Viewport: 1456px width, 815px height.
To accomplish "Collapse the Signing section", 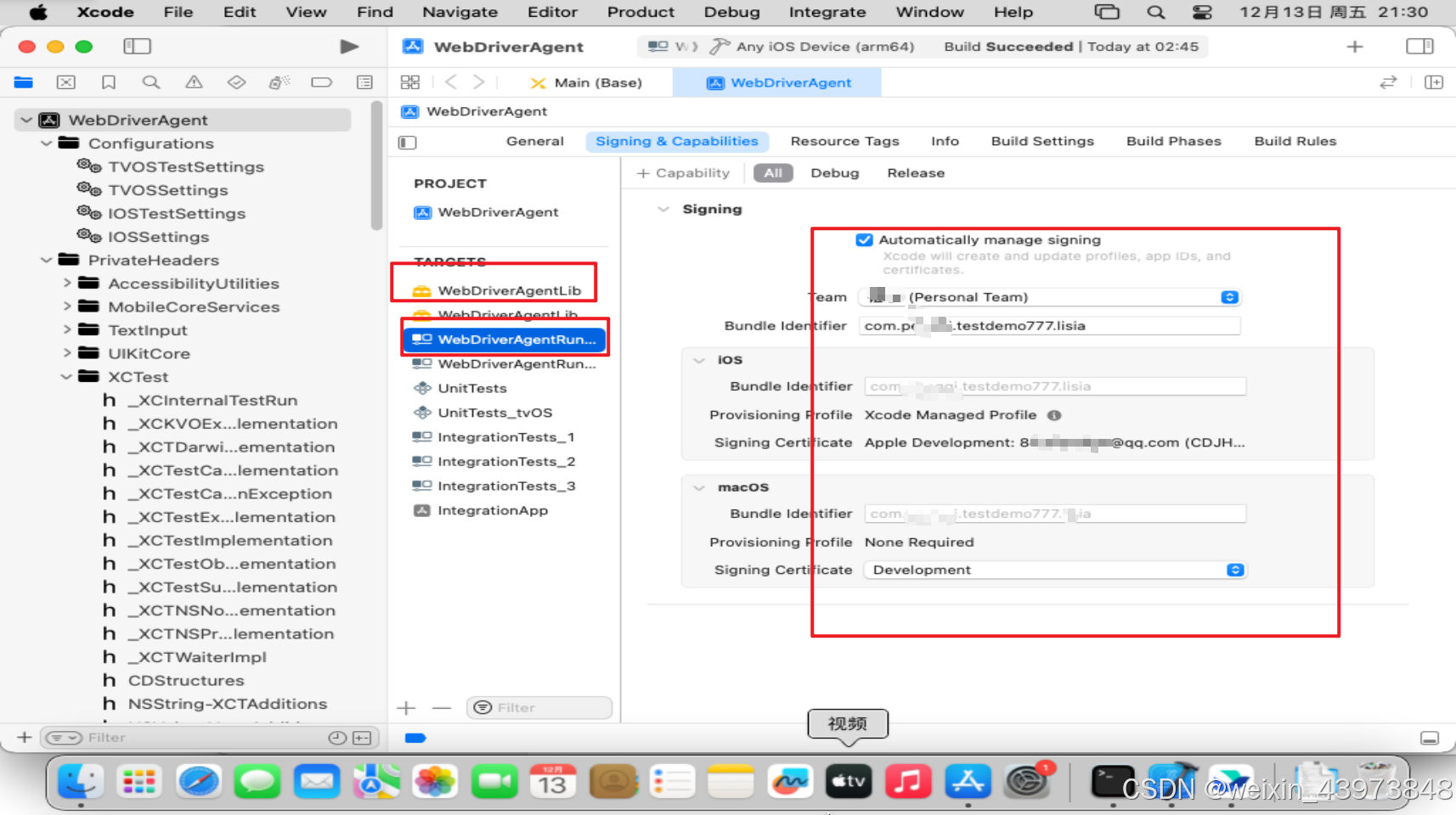I will point(663,210).
